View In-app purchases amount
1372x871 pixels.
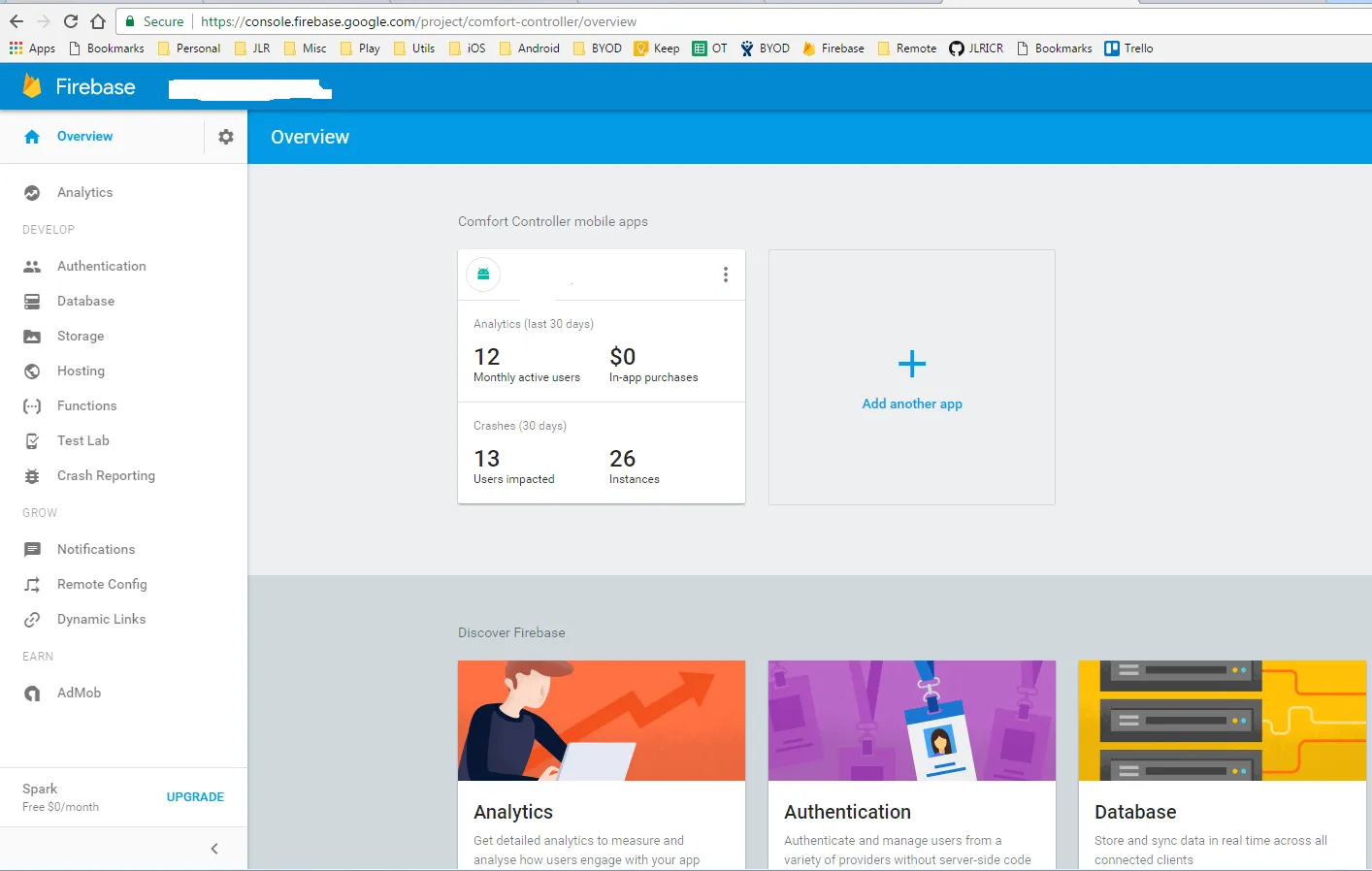[x=654, y=365]
